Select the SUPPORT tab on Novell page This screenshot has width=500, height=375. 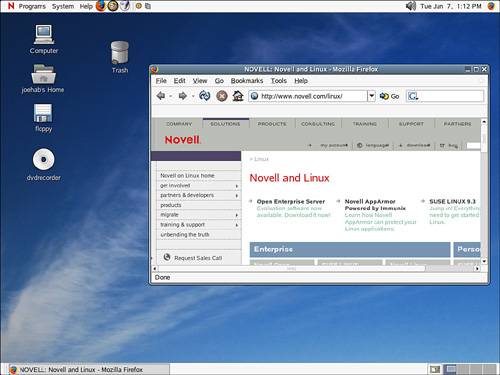click(x=411, y=124)
